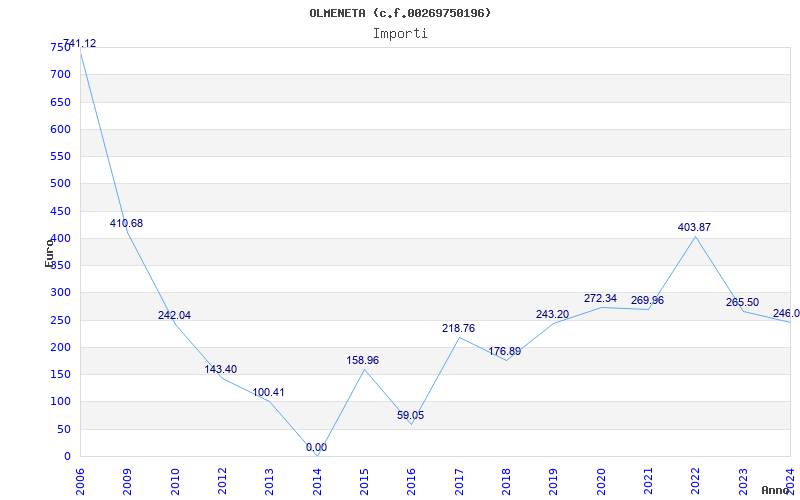Click the data label 176.89

coord(505,352)
